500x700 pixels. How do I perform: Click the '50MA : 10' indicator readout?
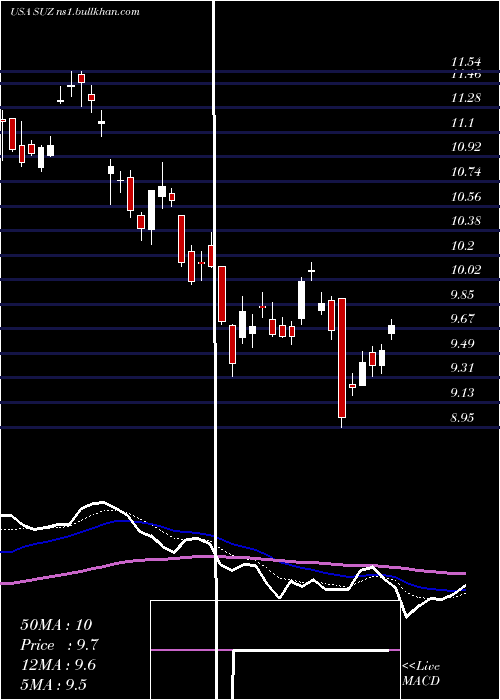56,625
